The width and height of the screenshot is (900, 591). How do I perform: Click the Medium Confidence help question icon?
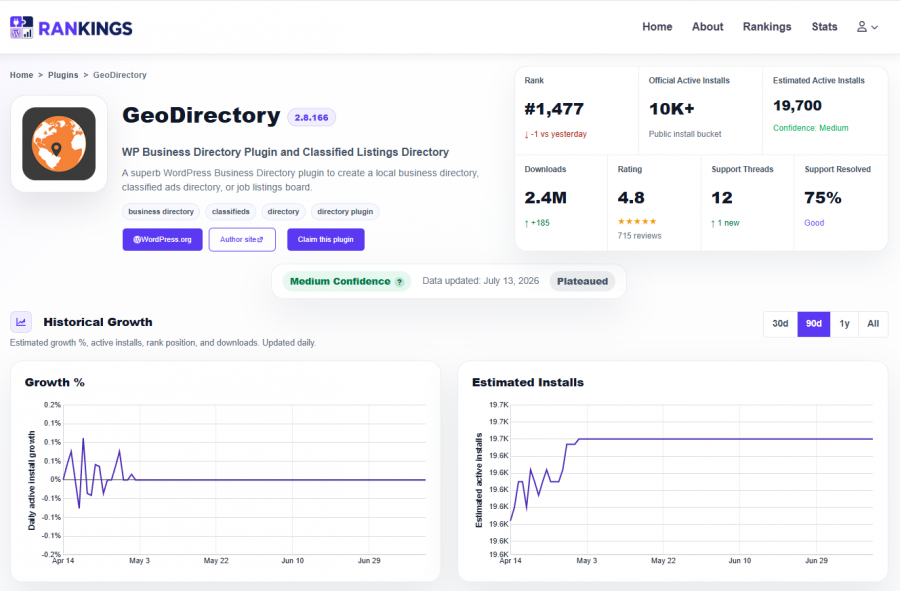(399, 282)
